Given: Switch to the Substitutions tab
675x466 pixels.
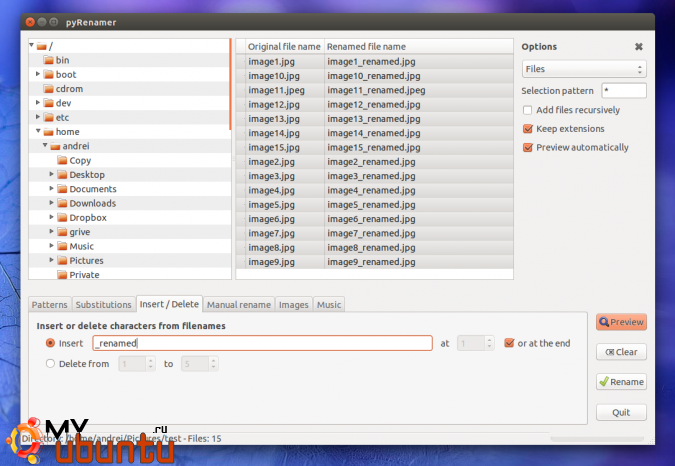Looking at the screenshot, I should [x=104, y=304].
